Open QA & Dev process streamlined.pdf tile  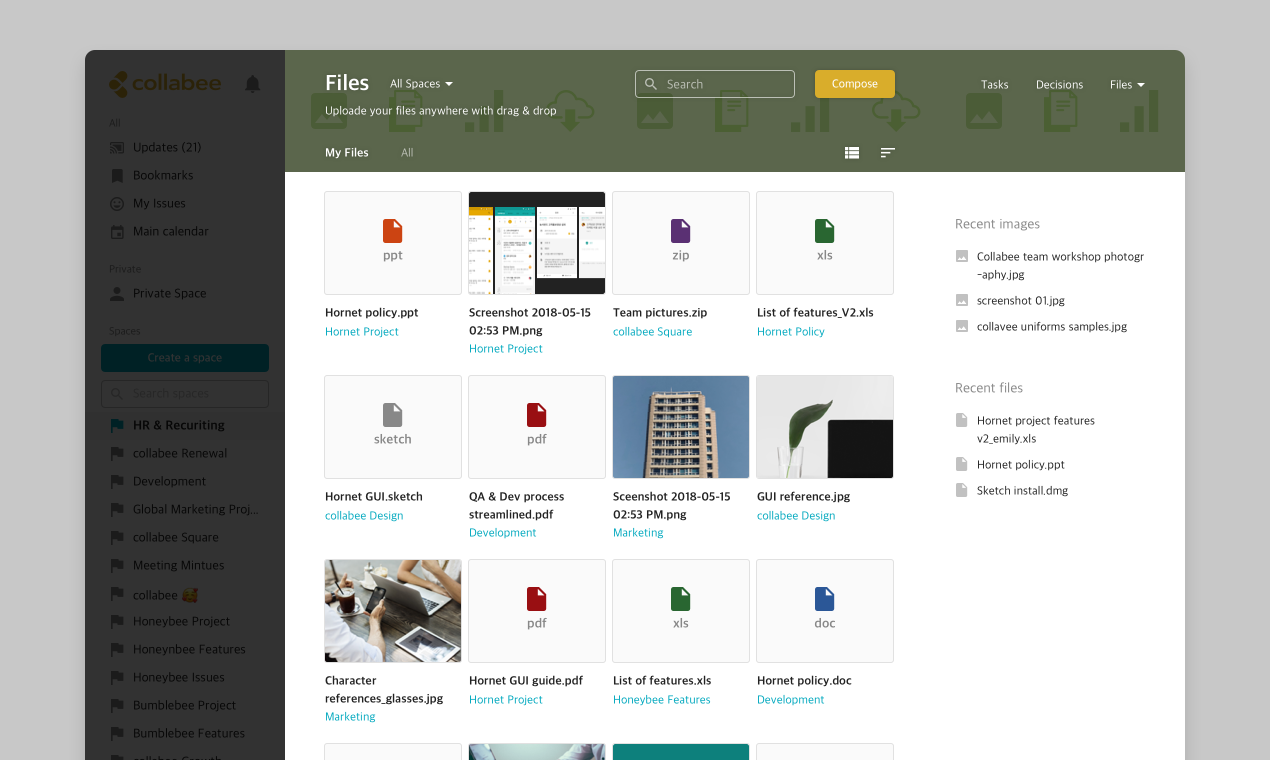[537, 427]
